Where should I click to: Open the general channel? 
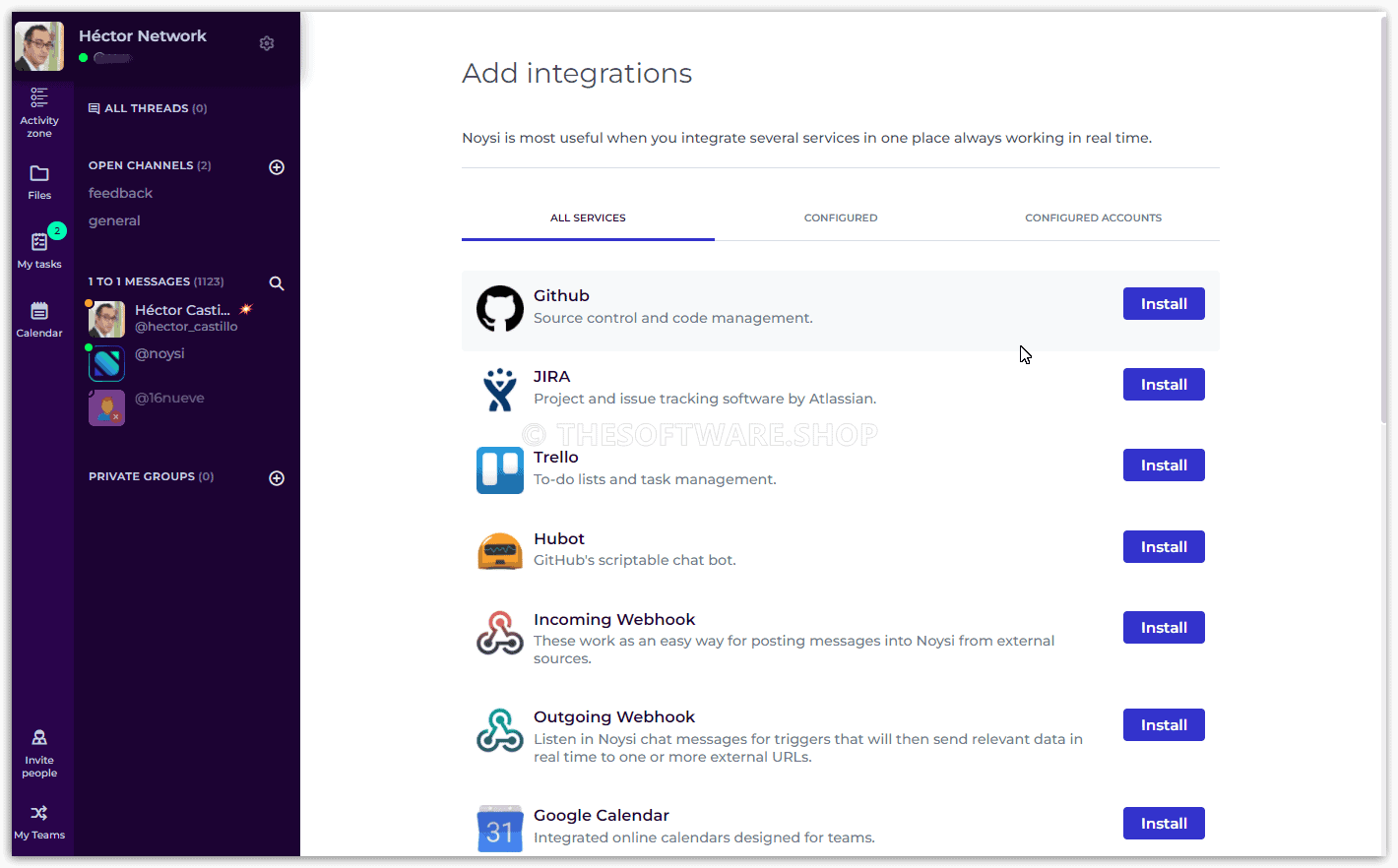pos(114,221)
